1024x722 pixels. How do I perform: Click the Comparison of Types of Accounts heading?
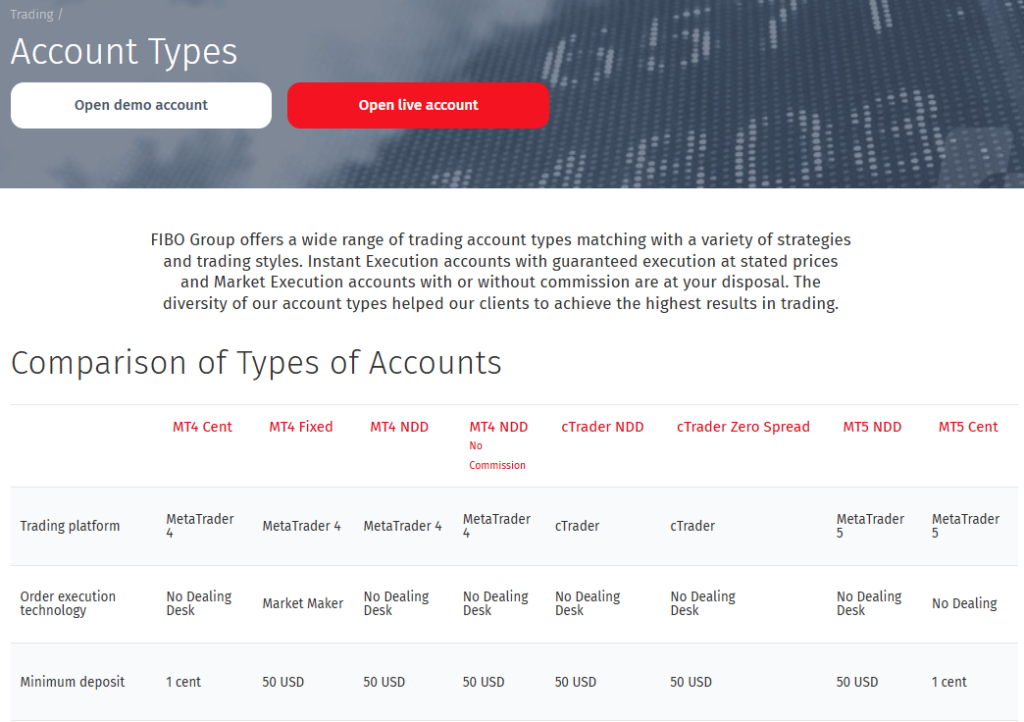256,362
